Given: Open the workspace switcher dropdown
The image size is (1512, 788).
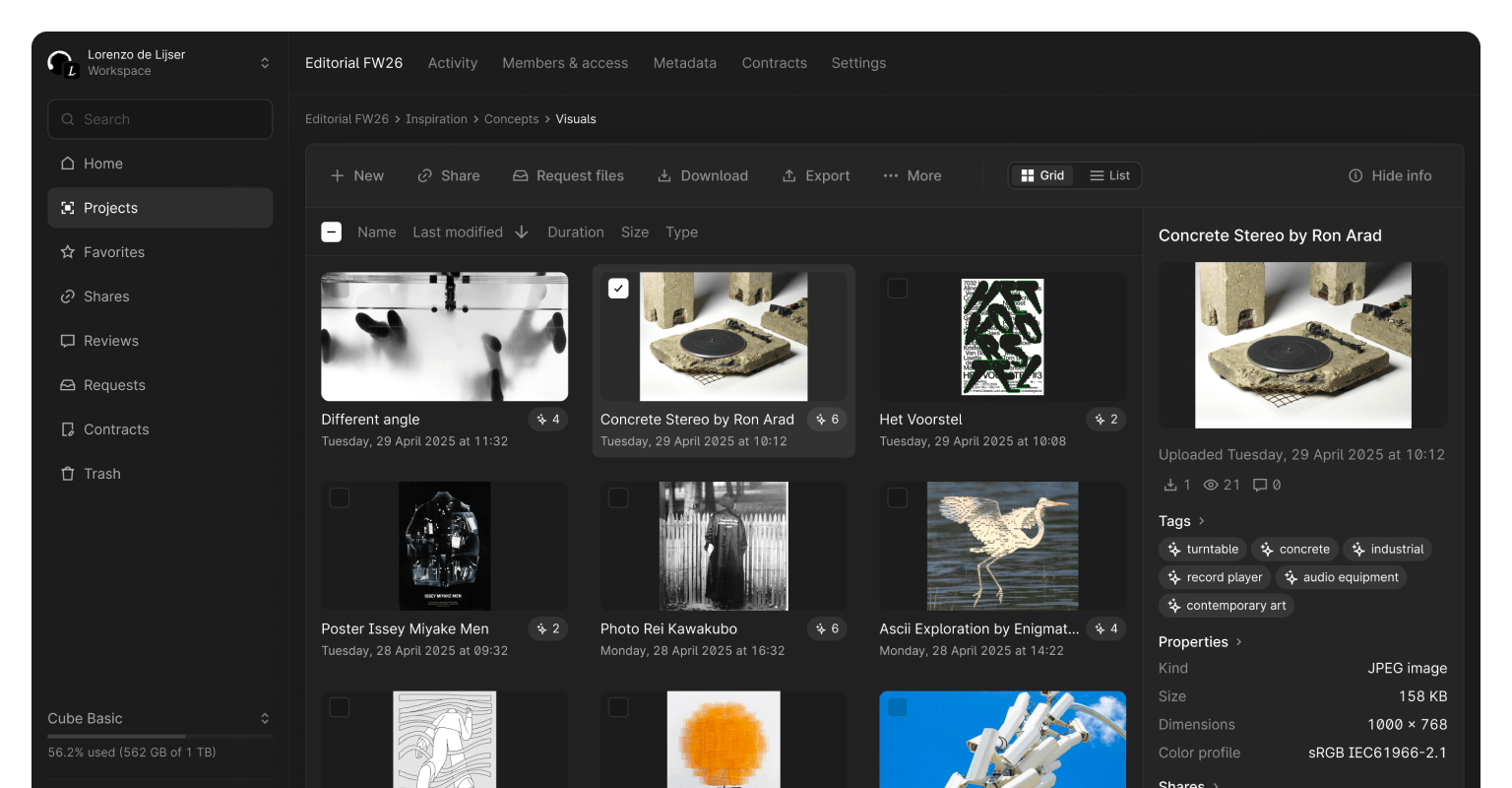Looking at the screenshot, I should pos(265,63).
